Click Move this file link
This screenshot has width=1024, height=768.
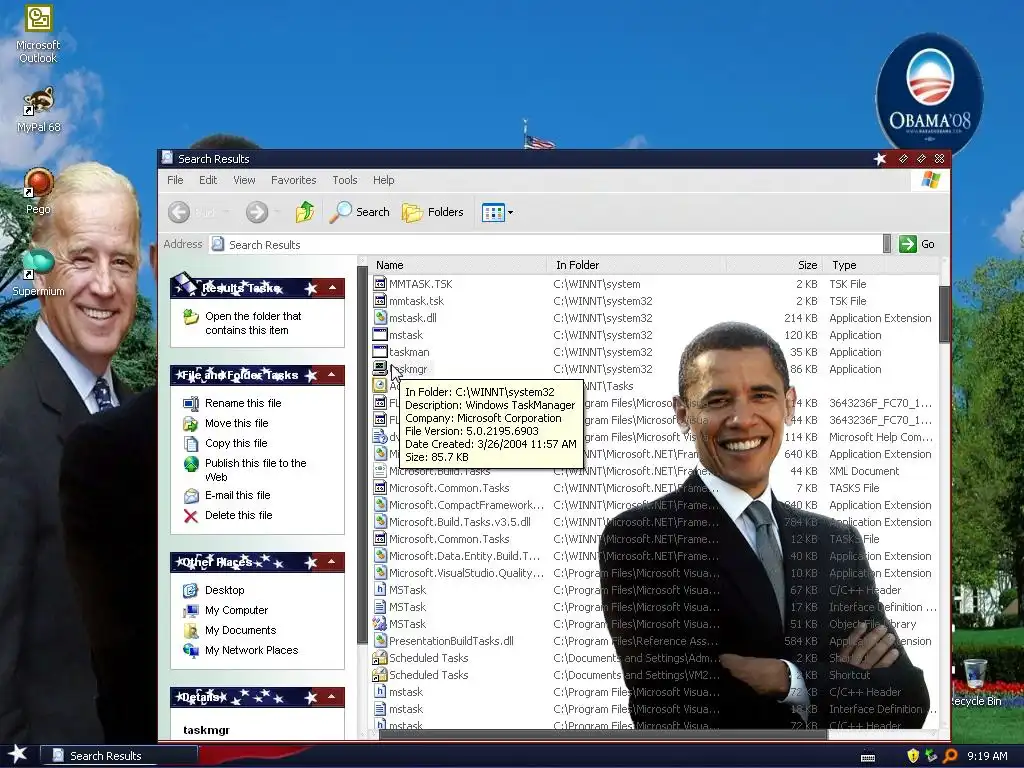coord(236,423)
